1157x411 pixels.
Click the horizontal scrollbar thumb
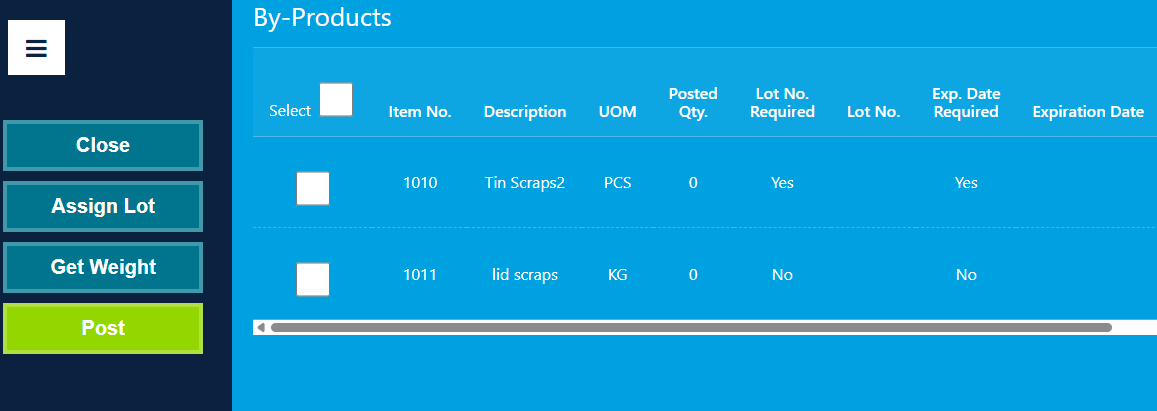click(691, 327)
